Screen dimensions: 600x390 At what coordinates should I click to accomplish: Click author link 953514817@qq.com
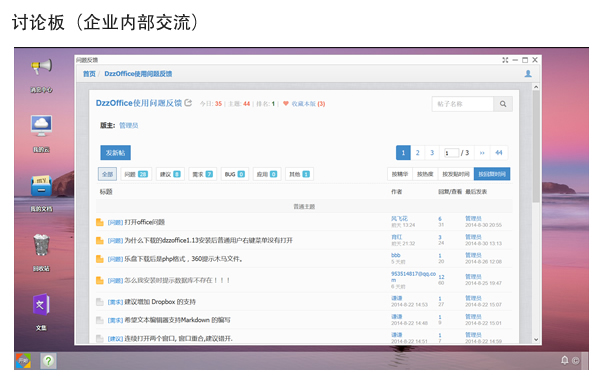[413, 277]
